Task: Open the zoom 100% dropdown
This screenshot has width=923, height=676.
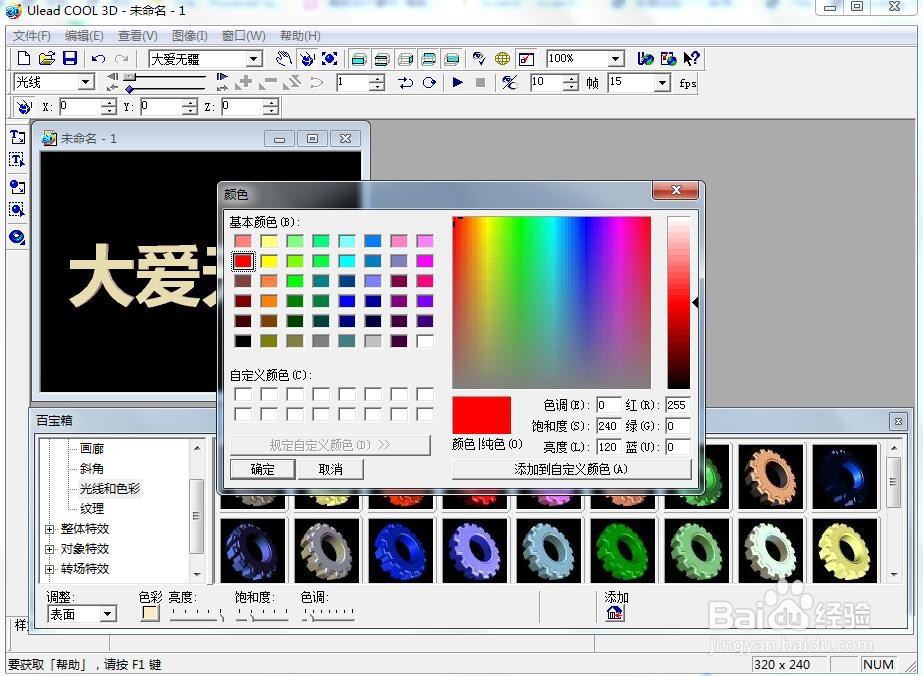Action: coord(615,58)
